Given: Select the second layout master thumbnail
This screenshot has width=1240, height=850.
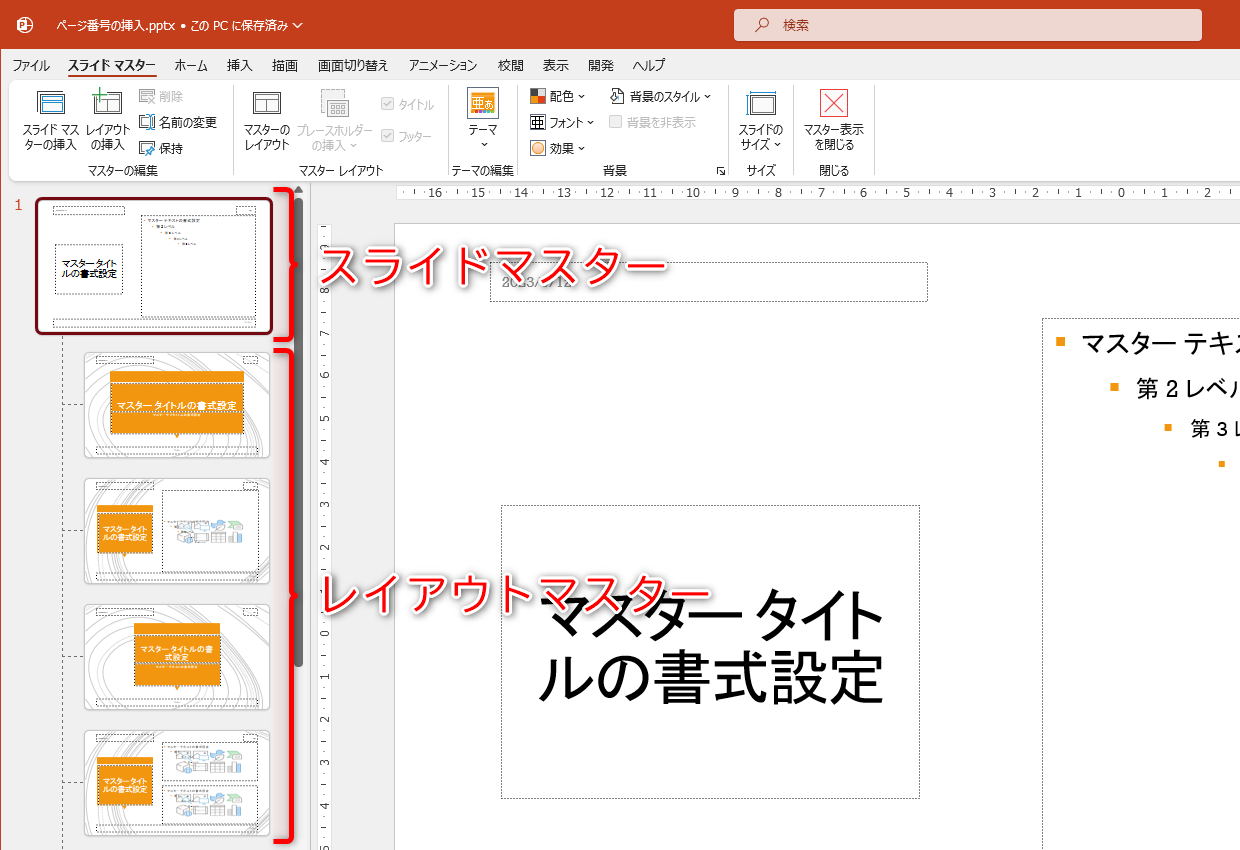Looking at the screenshot, I should 176,531.
